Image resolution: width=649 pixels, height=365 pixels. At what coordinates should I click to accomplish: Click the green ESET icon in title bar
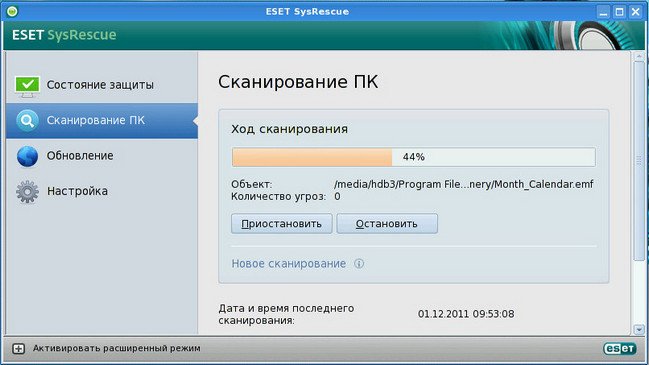[x=12, y=11]
